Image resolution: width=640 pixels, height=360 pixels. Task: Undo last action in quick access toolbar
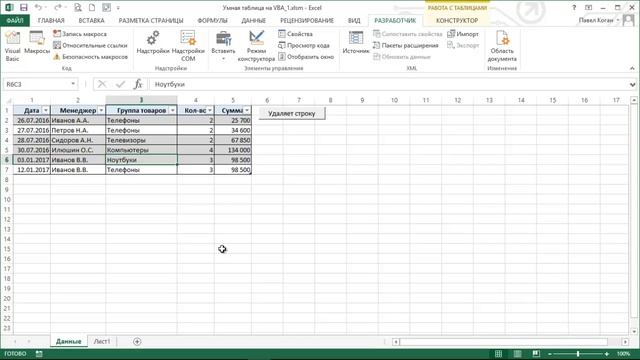pos(38,8)
